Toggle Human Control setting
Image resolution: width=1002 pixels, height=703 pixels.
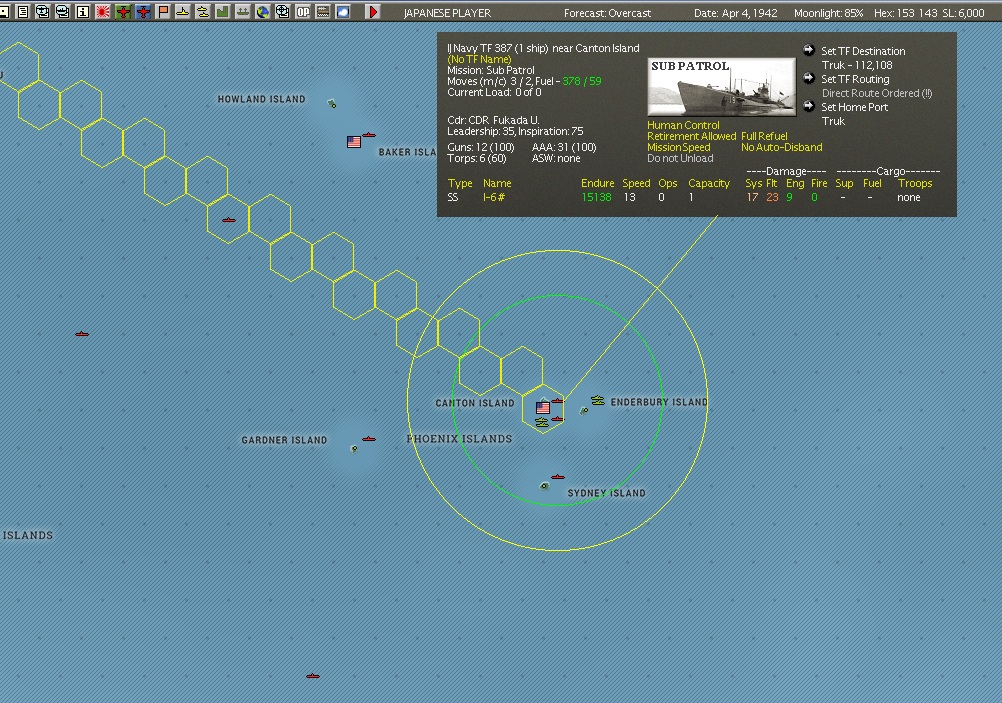coord(683,125)
